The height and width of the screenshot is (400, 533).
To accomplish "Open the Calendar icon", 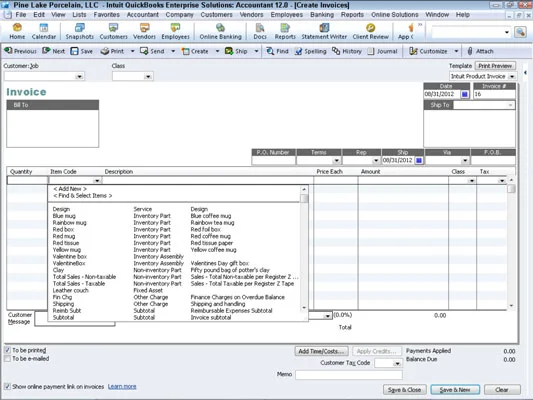I will (x=44, y=31).
